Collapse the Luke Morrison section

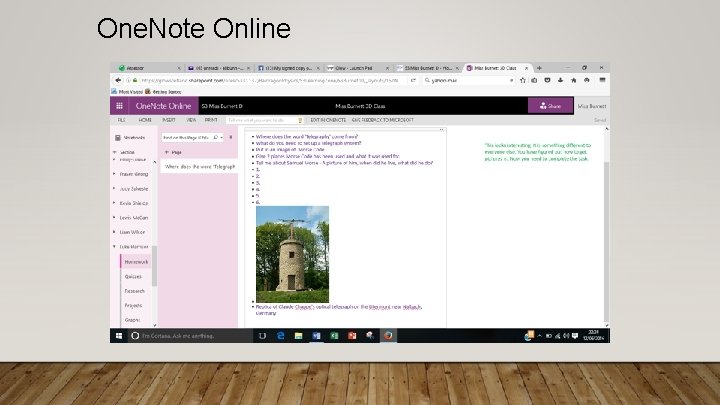(114, 247)
